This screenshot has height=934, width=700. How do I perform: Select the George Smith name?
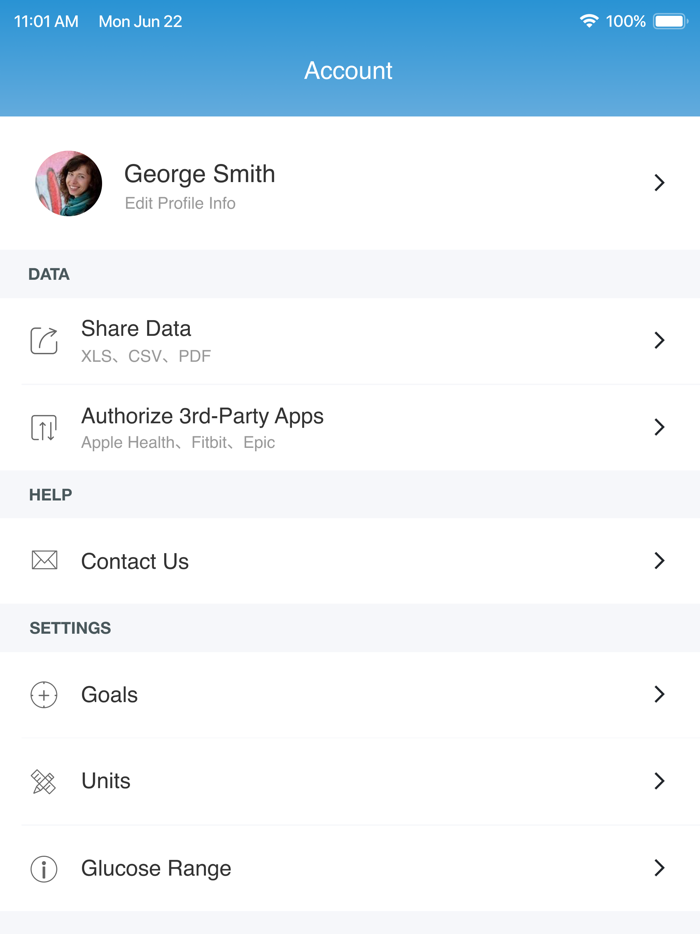tap(199, 174)
